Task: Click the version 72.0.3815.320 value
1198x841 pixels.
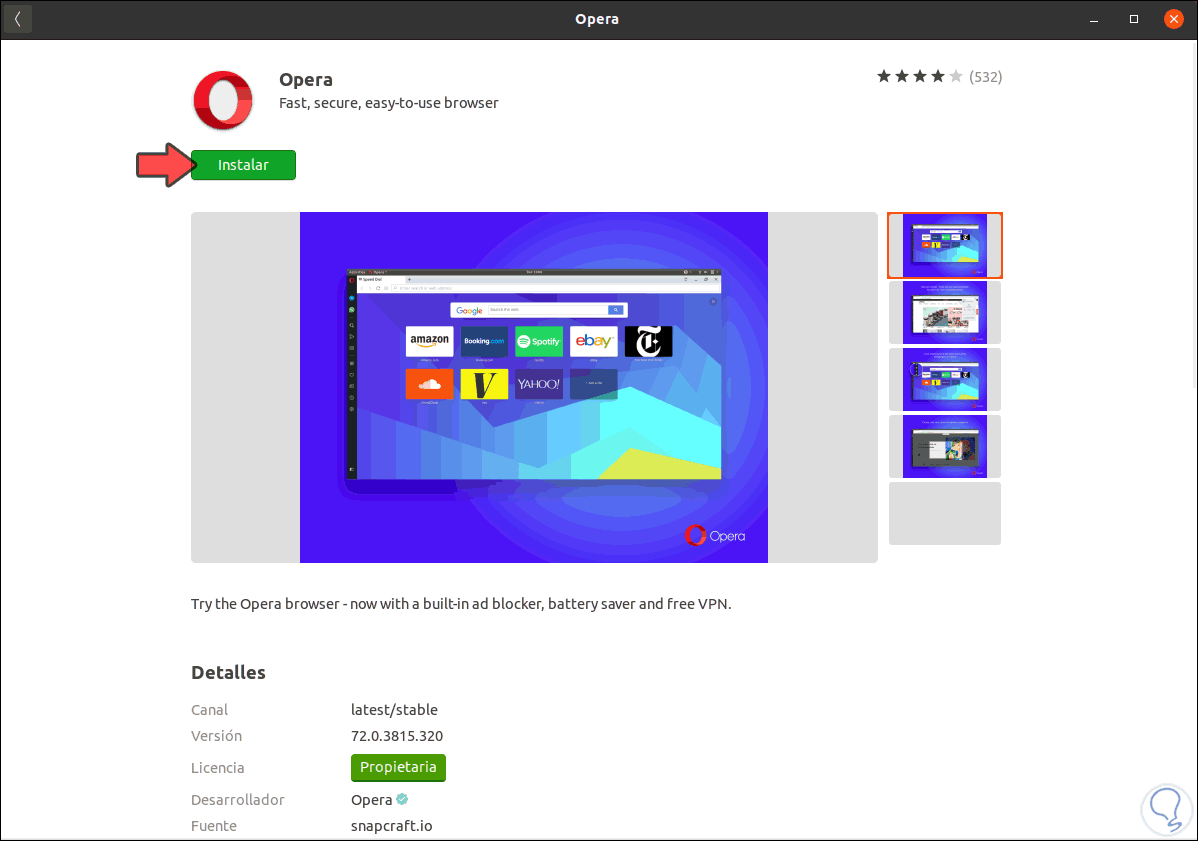Action: [397, 736]
